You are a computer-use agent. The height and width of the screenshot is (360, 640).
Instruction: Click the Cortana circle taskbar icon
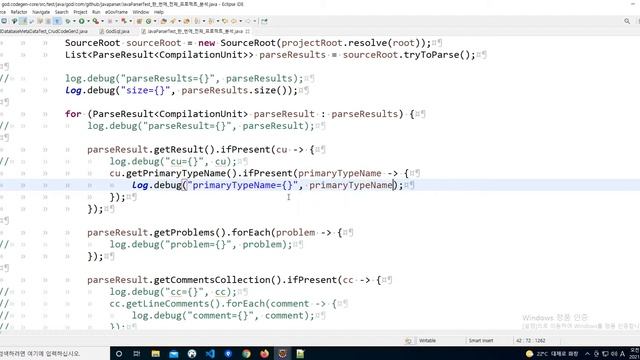[x=119, y=353]
